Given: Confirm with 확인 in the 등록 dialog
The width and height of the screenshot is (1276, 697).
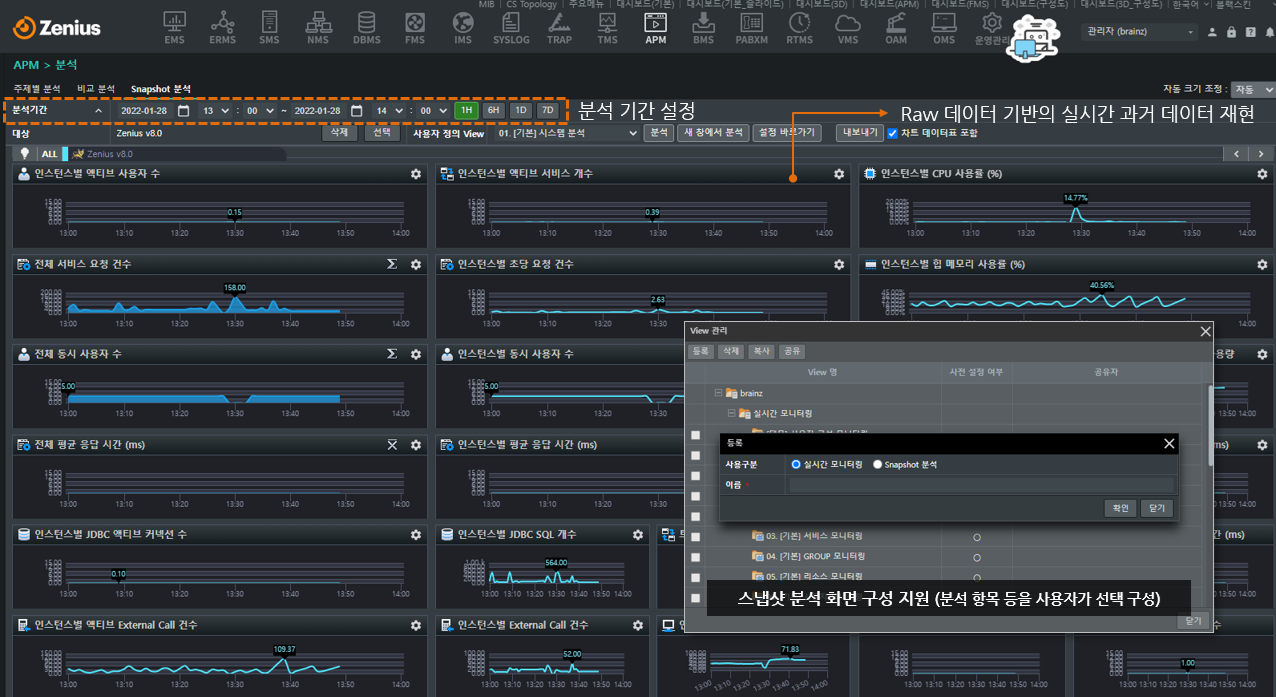Looking at the screenshot, I should click(x=1119, y=508).
